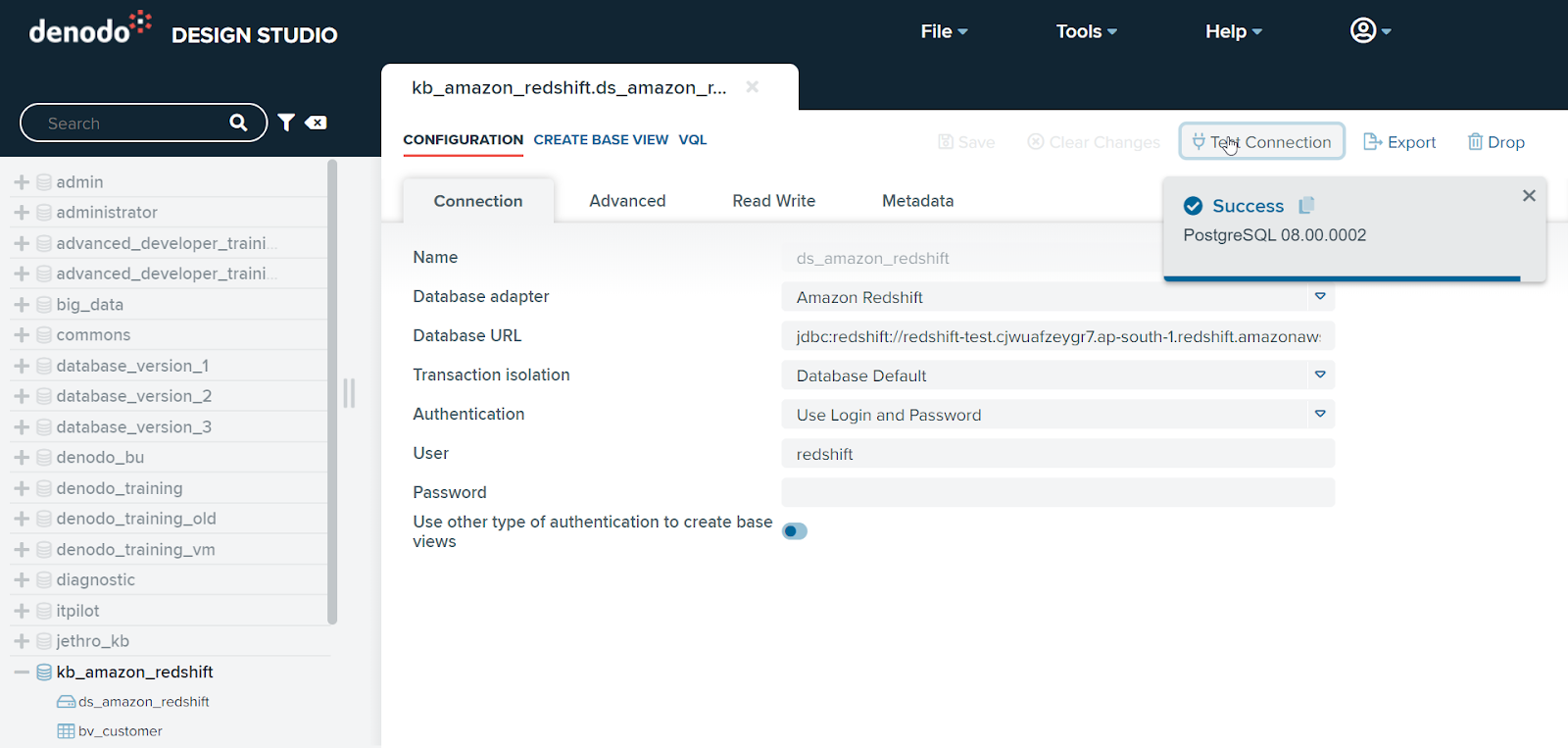Export the data source

[x=1399, y=142]
